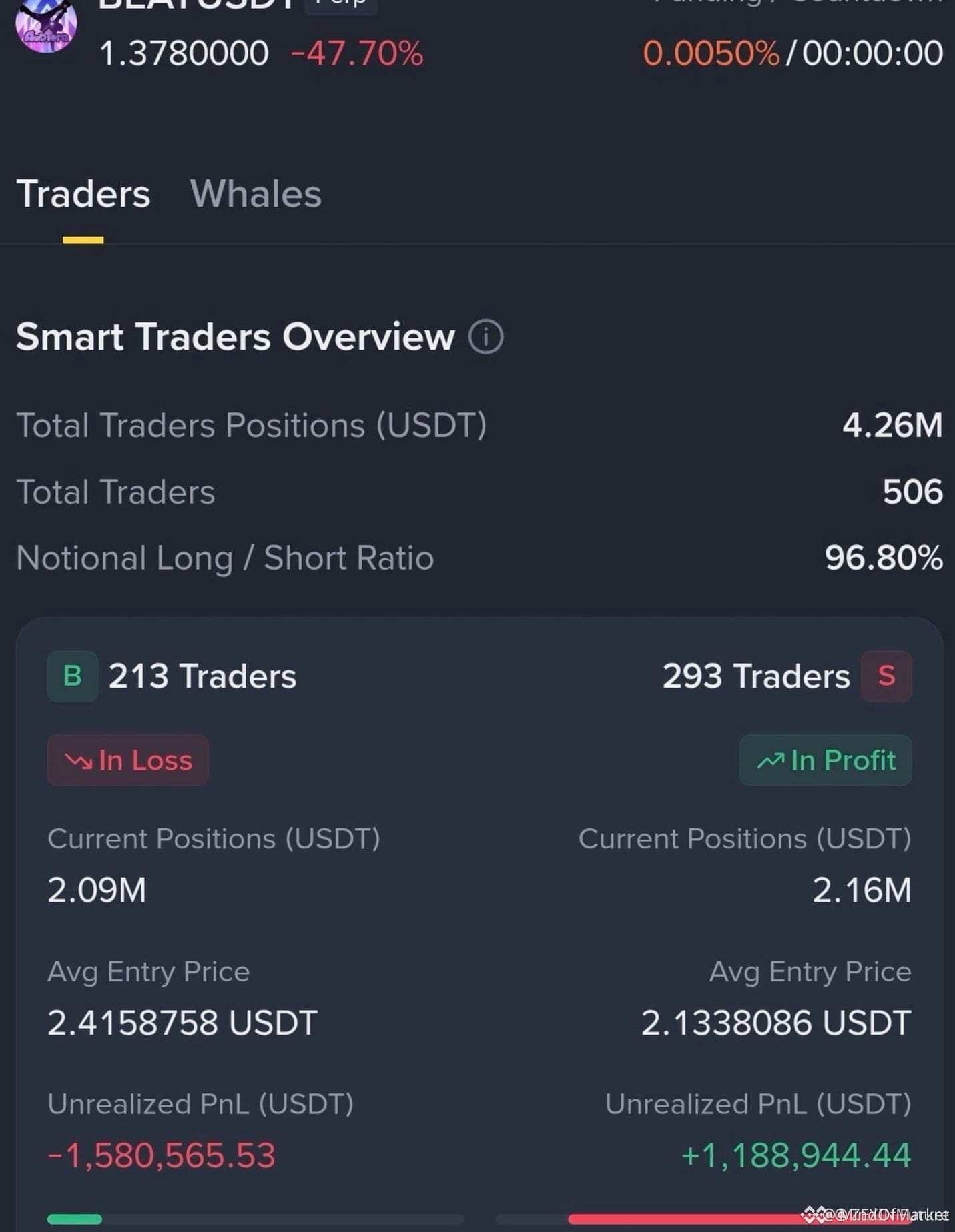The width and height of the screenshot is (955, 1232).
Task: Select the red S sell badge
Action: coord(886,676)
